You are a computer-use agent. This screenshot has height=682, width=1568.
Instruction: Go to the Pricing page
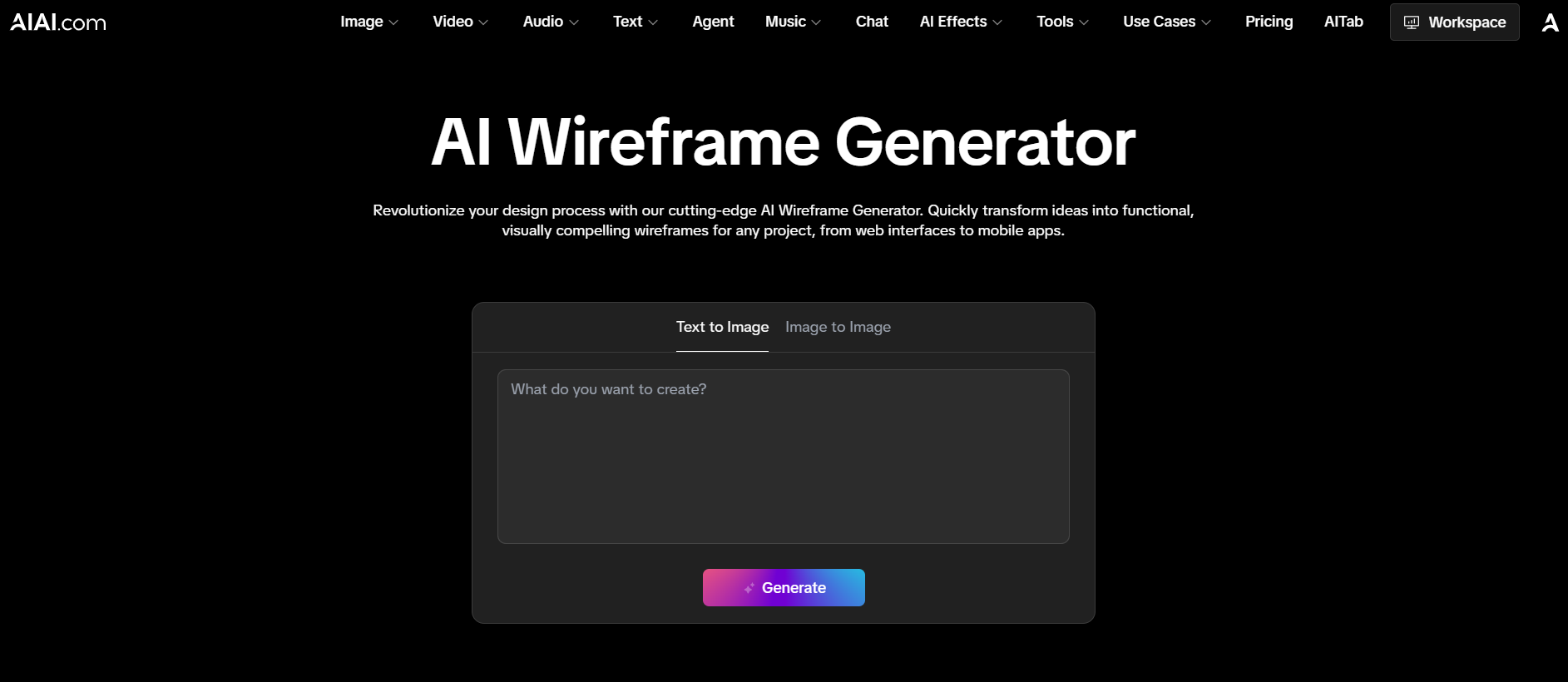[x=1269, y=22]
